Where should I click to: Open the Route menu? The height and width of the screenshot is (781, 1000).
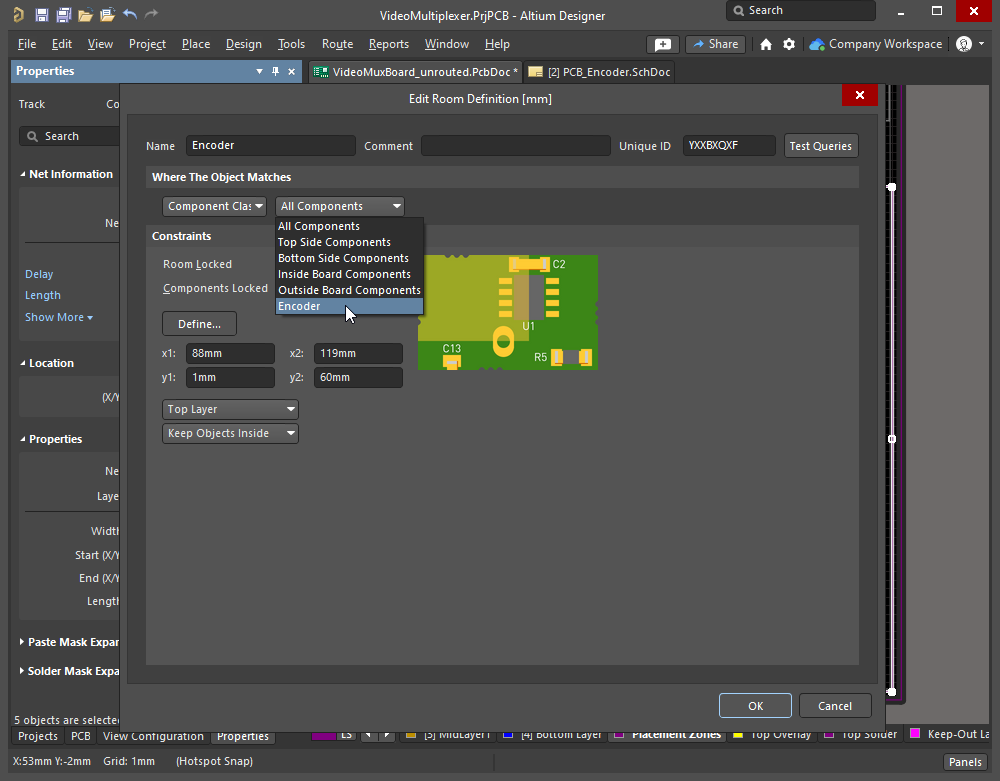click(x=337, y=44)
